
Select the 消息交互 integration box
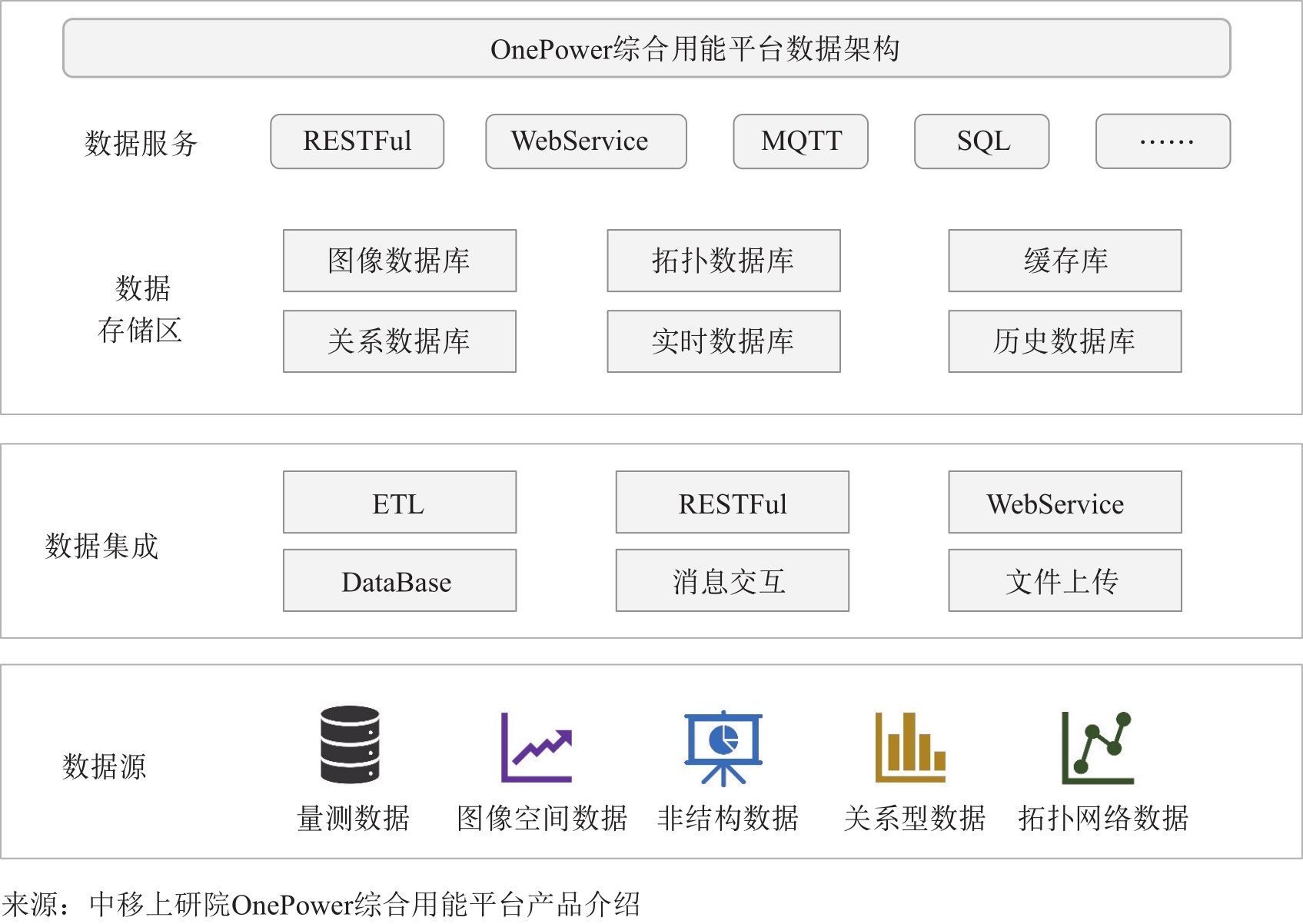[732, 580]
